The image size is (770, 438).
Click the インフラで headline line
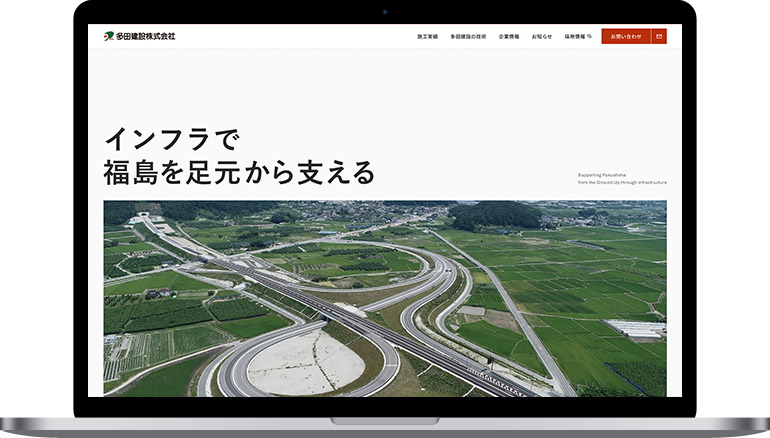point(172,138)
